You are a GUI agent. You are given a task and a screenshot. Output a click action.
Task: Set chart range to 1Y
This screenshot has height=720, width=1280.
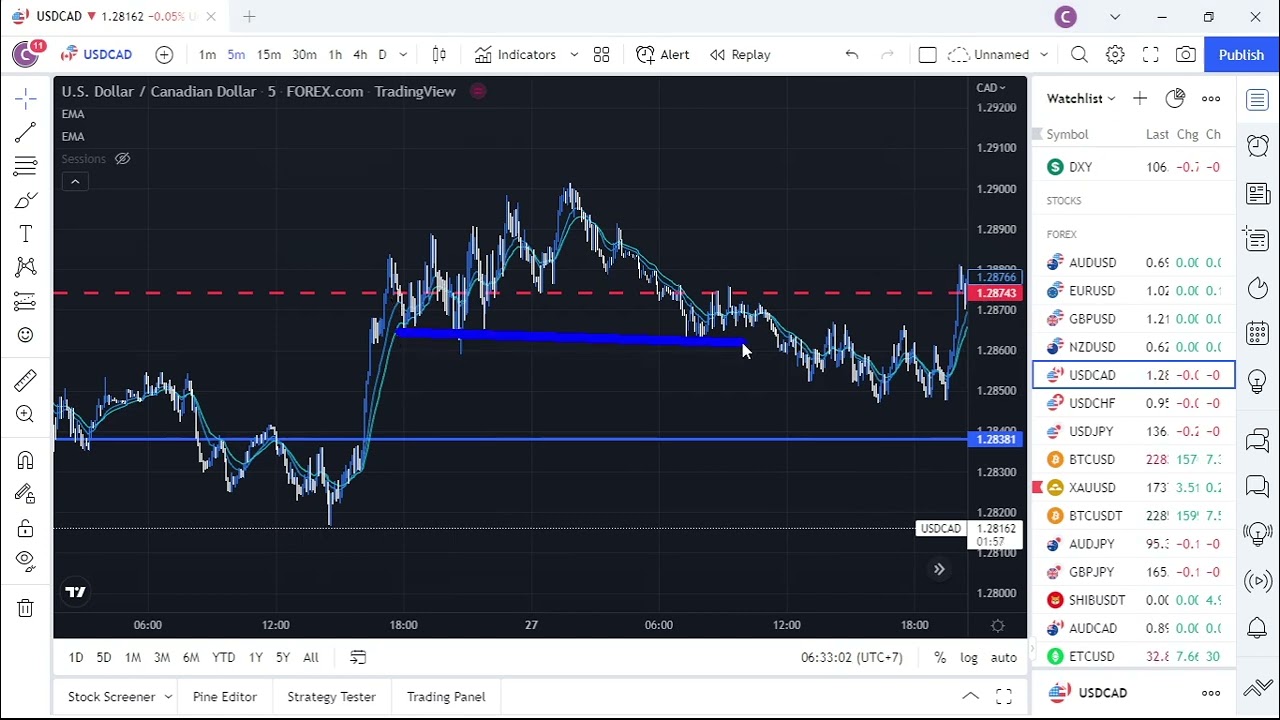tap(255, 658)
